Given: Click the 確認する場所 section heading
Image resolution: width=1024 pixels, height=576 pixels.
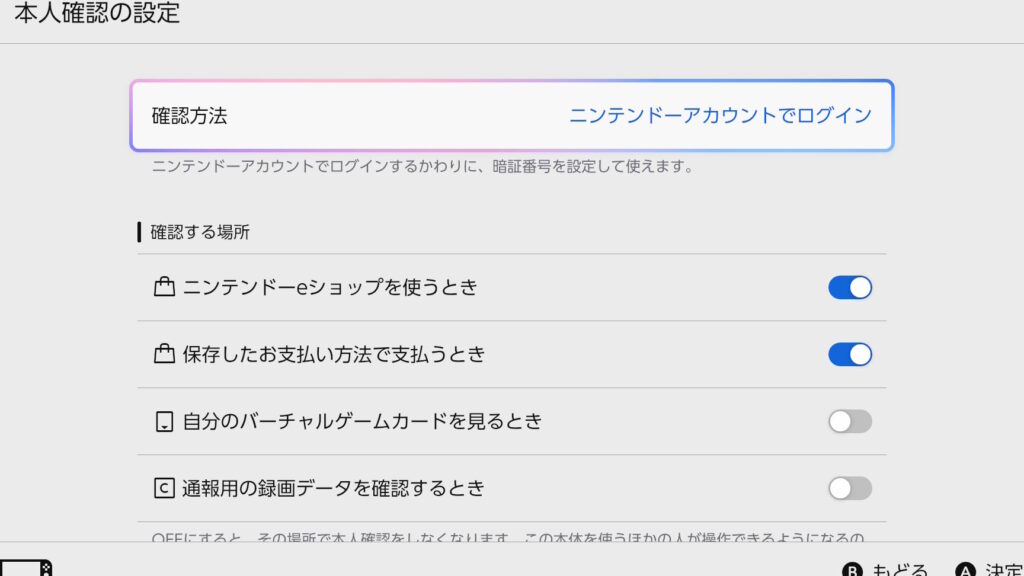Looking at the screenshot, I should click(200, 232).
